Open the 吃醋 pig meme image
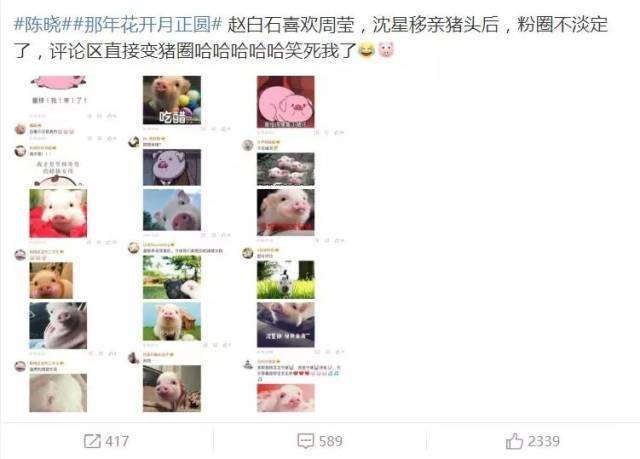Viewport: 640px width, 459px height. pyautogui.click(x=172, y=100)
